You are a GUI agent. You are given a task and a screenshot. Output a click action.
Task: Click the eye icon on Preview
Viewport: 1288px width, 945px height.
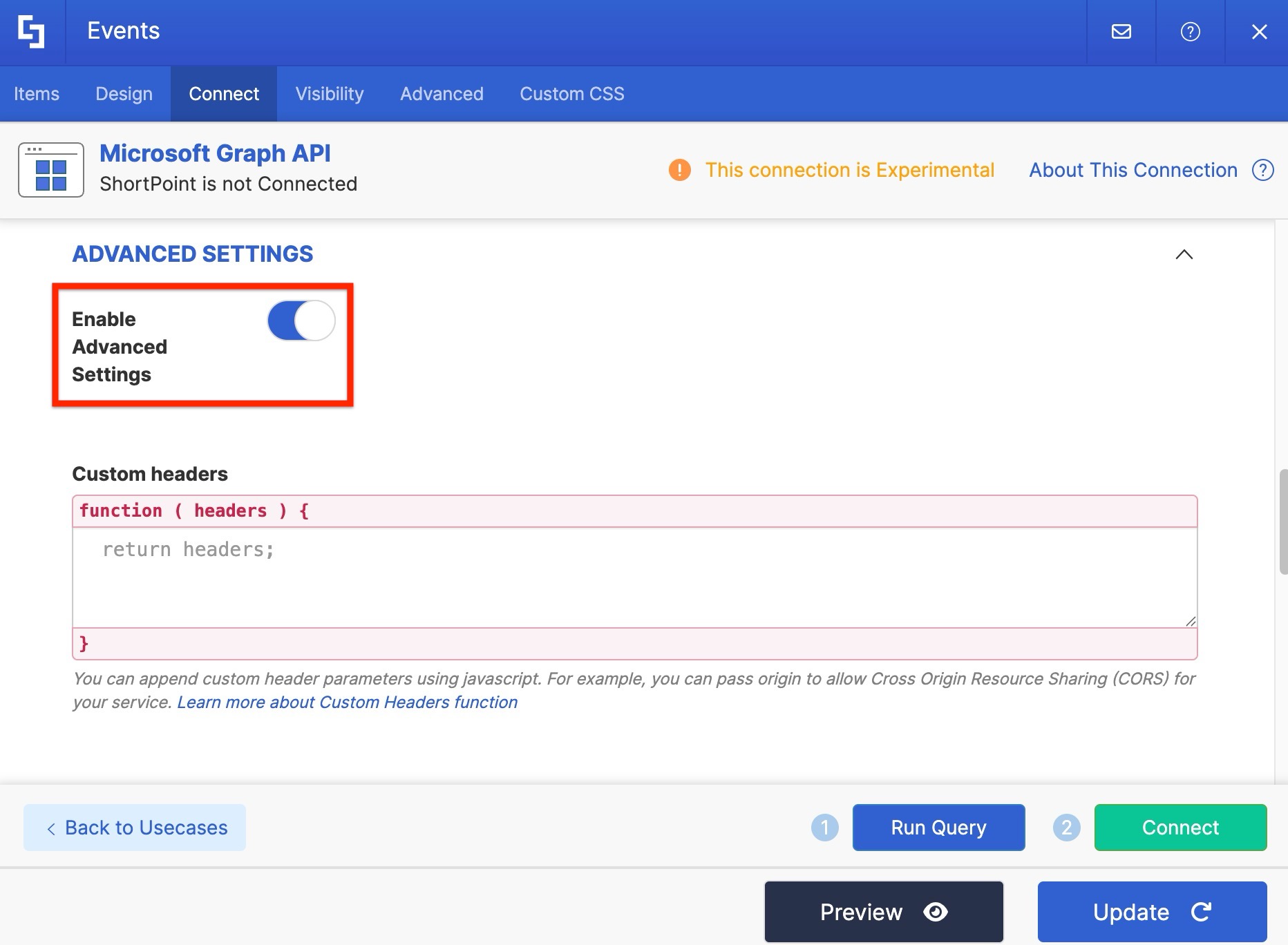(936, 912)
